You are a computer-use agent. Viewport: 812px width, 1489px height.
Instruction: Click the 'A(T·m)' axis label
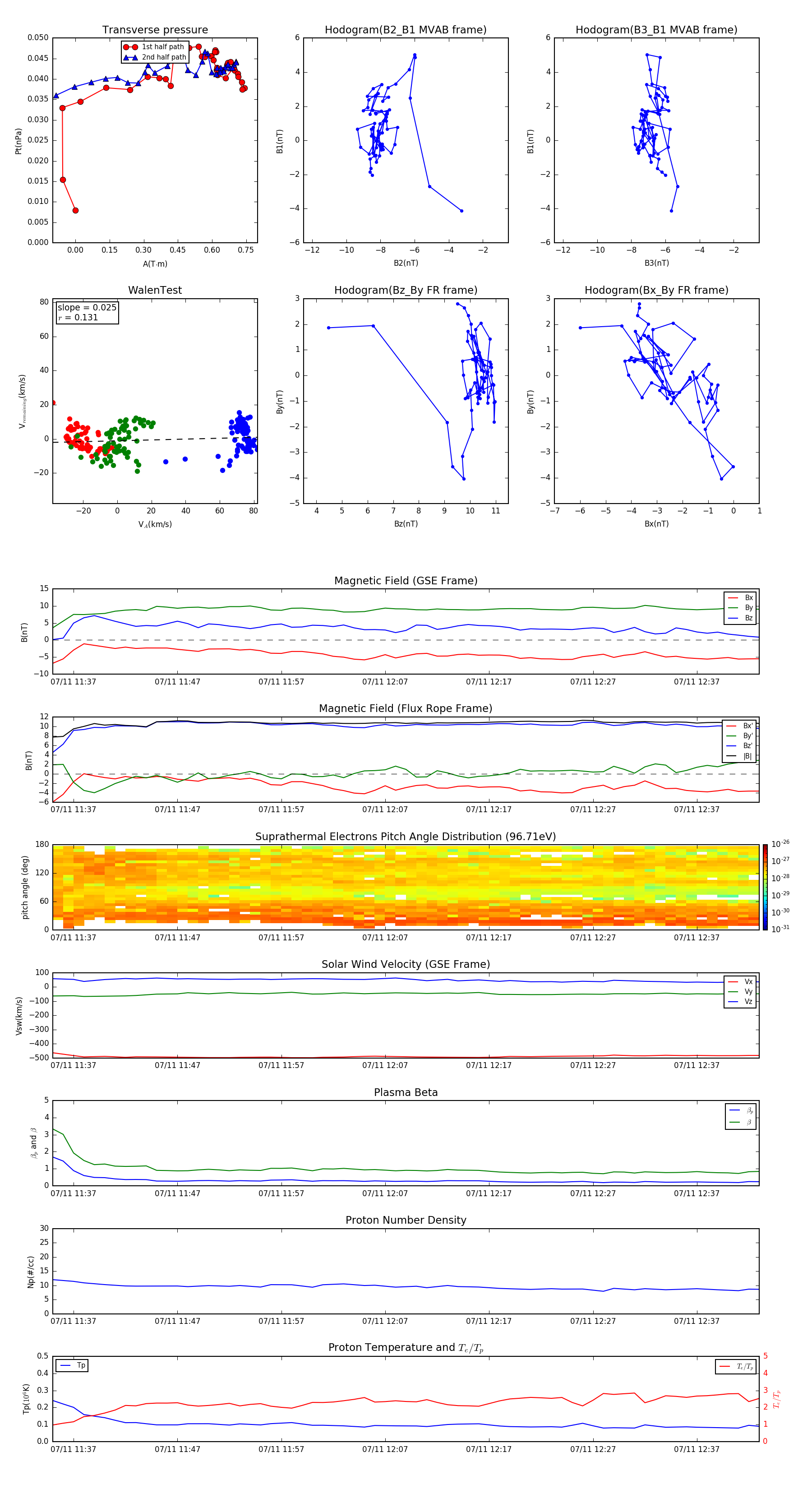click(x=155, y=264)
